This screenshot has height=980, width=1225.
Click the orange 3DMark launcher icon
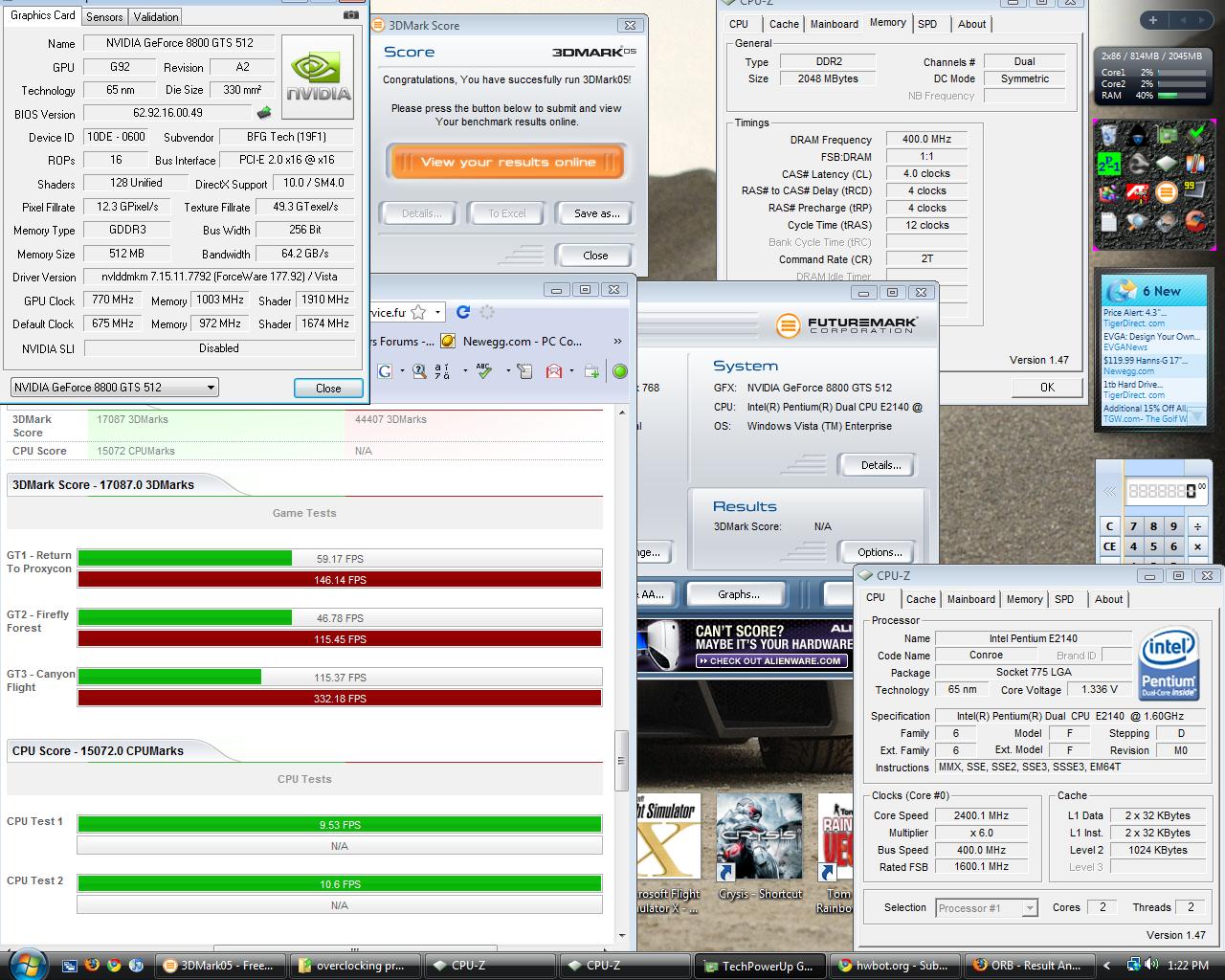1167,193
